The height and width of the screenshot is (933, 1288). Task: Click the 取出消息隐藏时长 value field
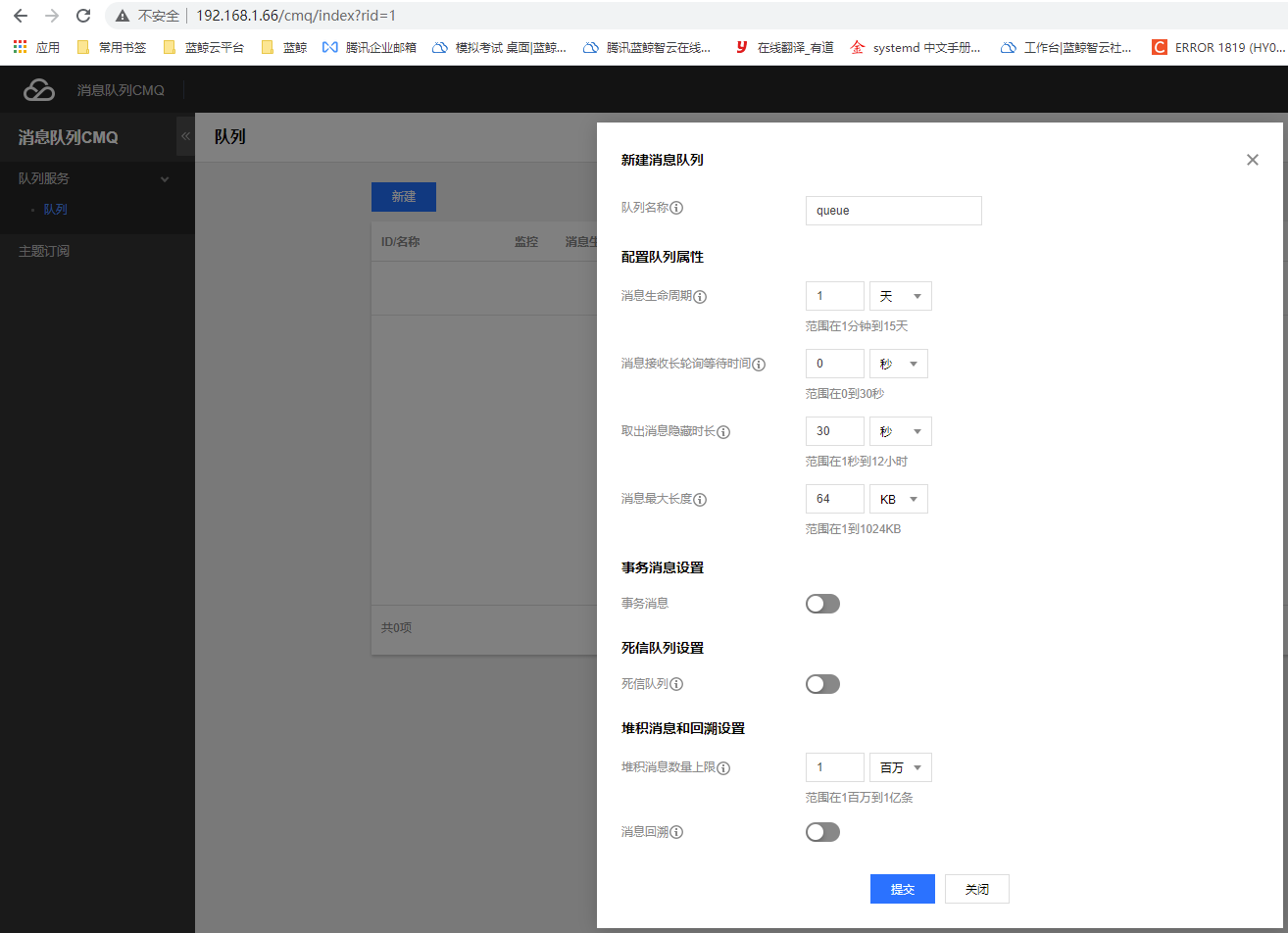(x=834, y=431)
